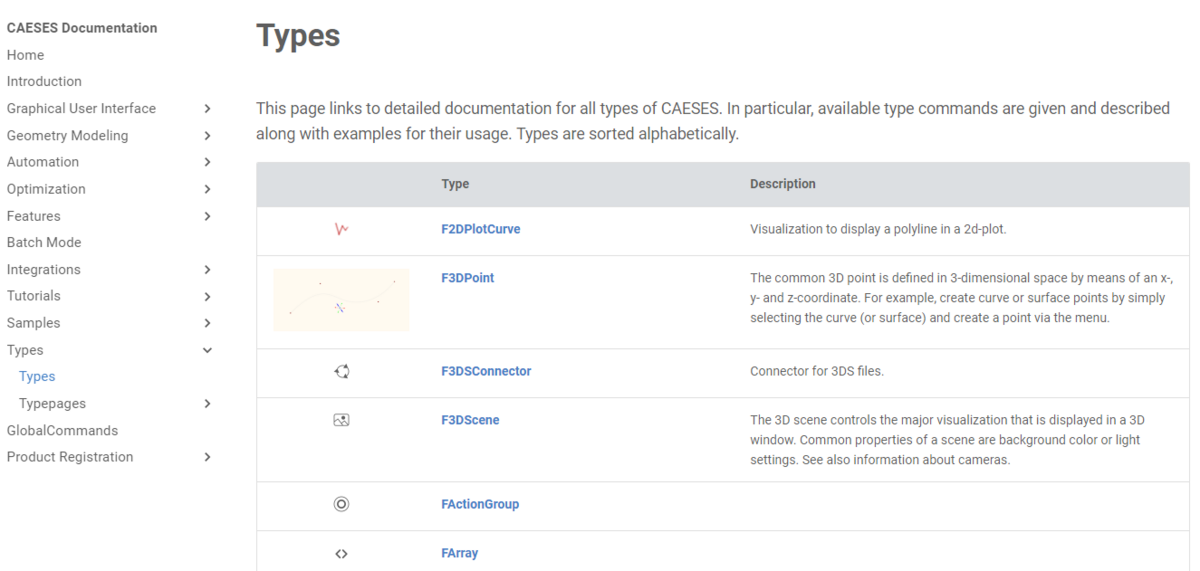The width and height of the screenshot is (1200, 571).
Task: Click the F3DSConnector icon in table
Action: click(x=341, y=371)
